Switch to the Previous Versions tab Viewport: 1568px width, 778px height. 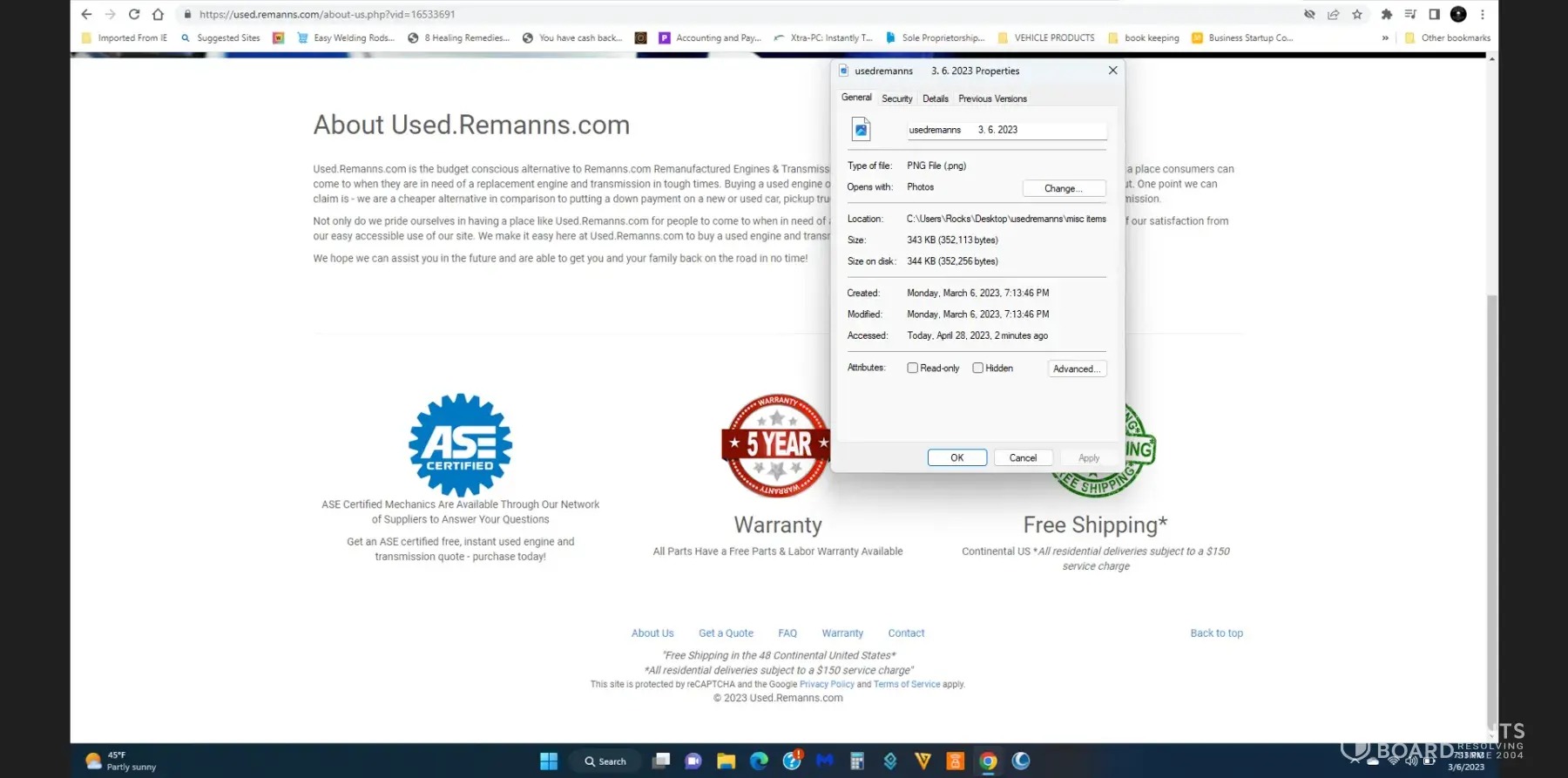pyautogui.click(x=993, y=98)
